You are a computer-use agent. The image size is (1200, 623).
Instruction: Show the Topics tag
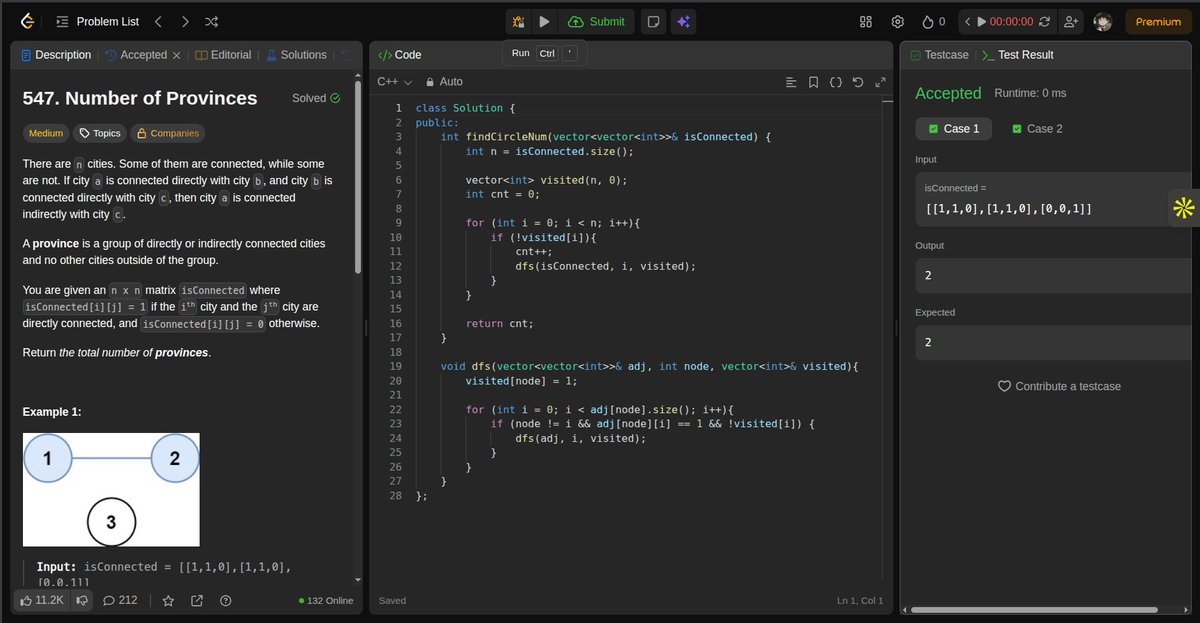(100, 133)
